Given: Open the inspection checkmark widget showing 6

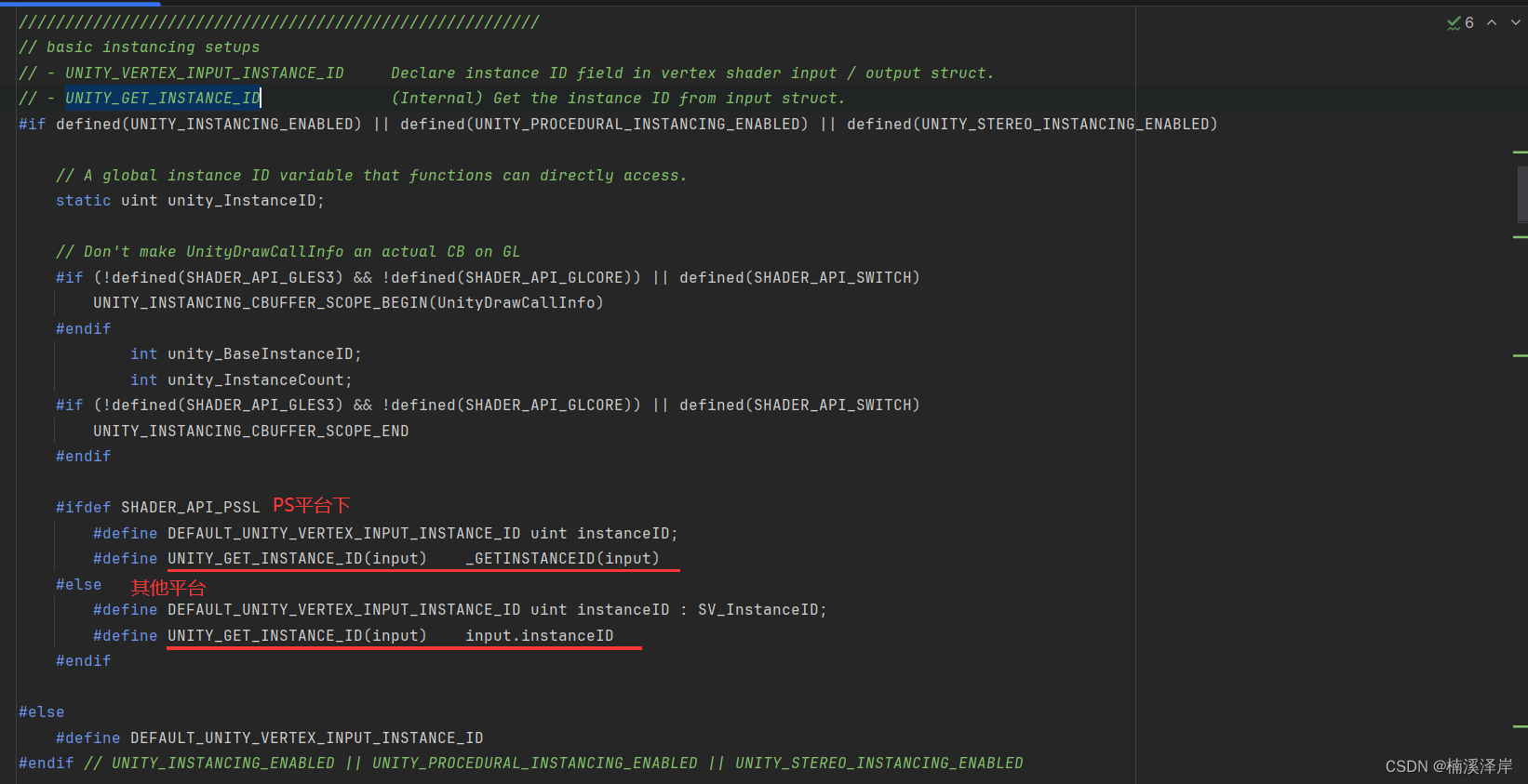Looking at the screenshot, I should 1460,22.
